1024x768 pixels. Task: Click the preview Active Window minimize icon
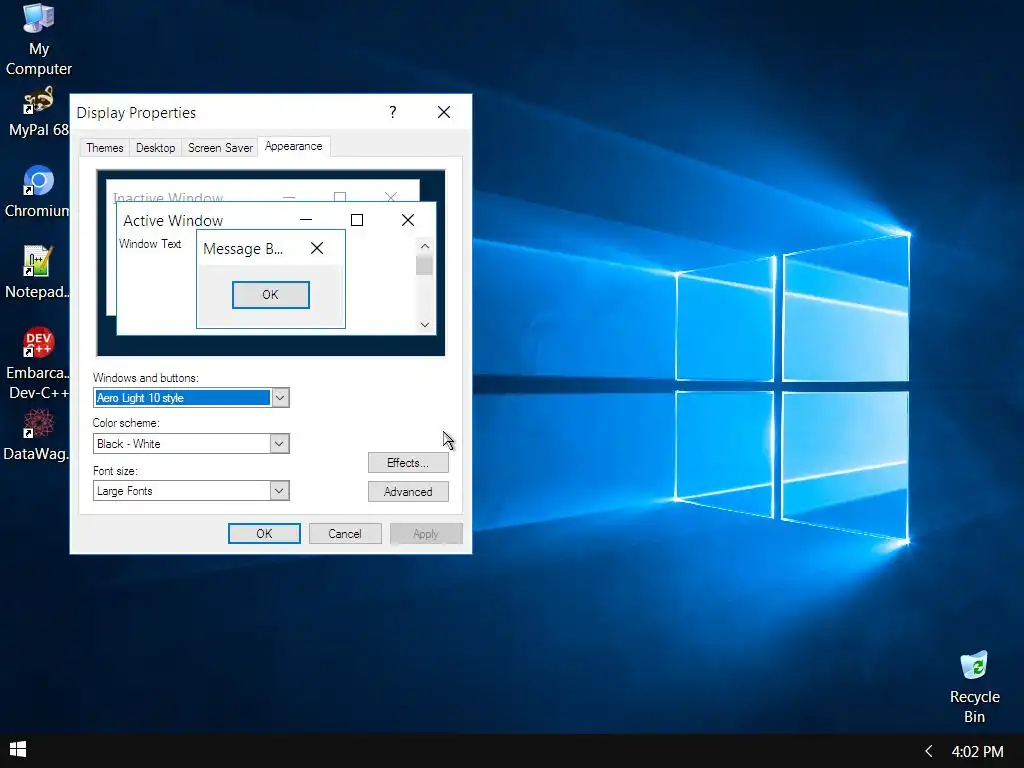tap(306, 220)
